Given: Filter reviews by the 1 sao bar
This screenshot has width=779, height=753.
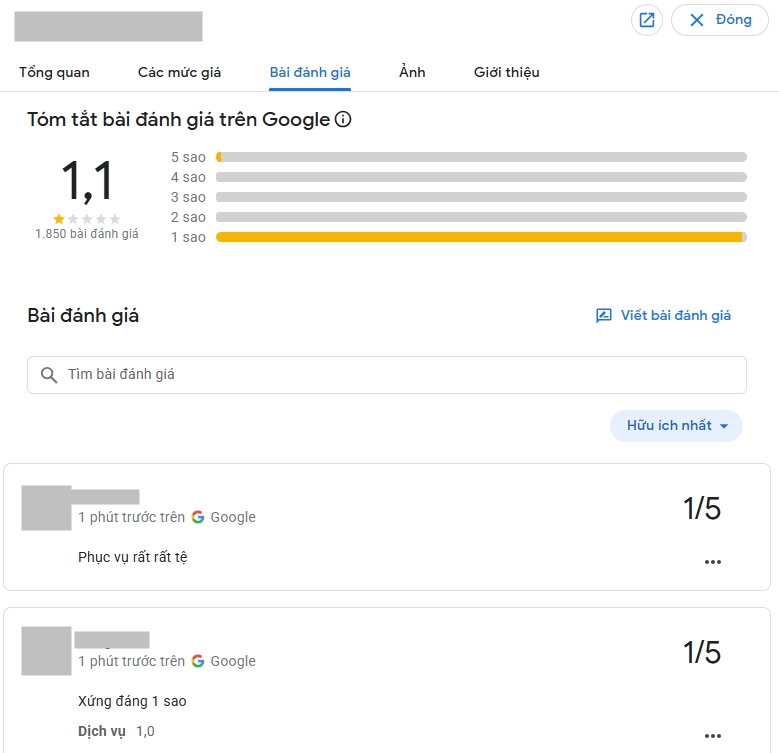Looking at the screenshot, I should [480, 237].
